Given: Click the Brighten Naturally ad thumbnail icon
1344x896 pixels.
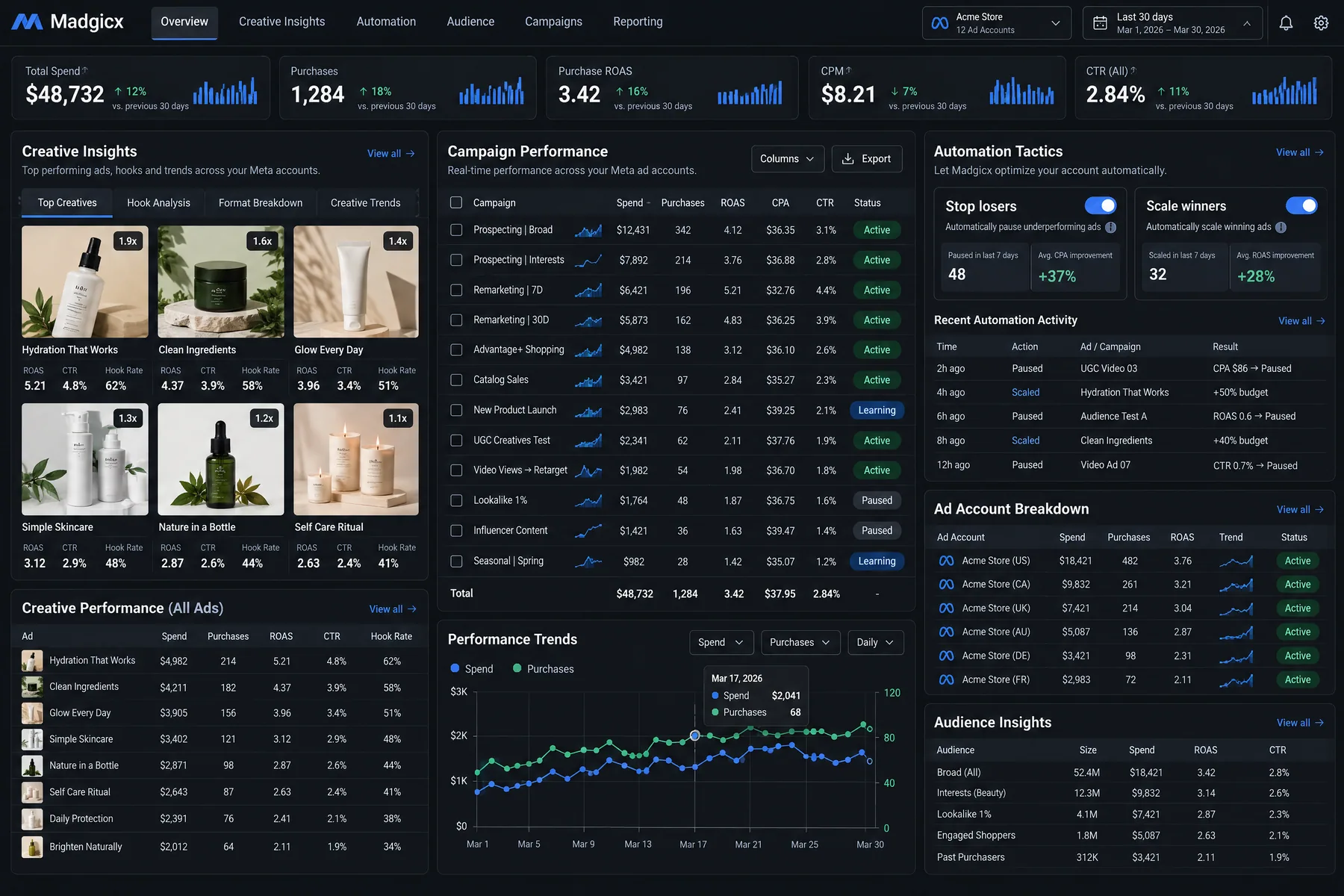Looking at the screenshot, I should tap(32, 847).
